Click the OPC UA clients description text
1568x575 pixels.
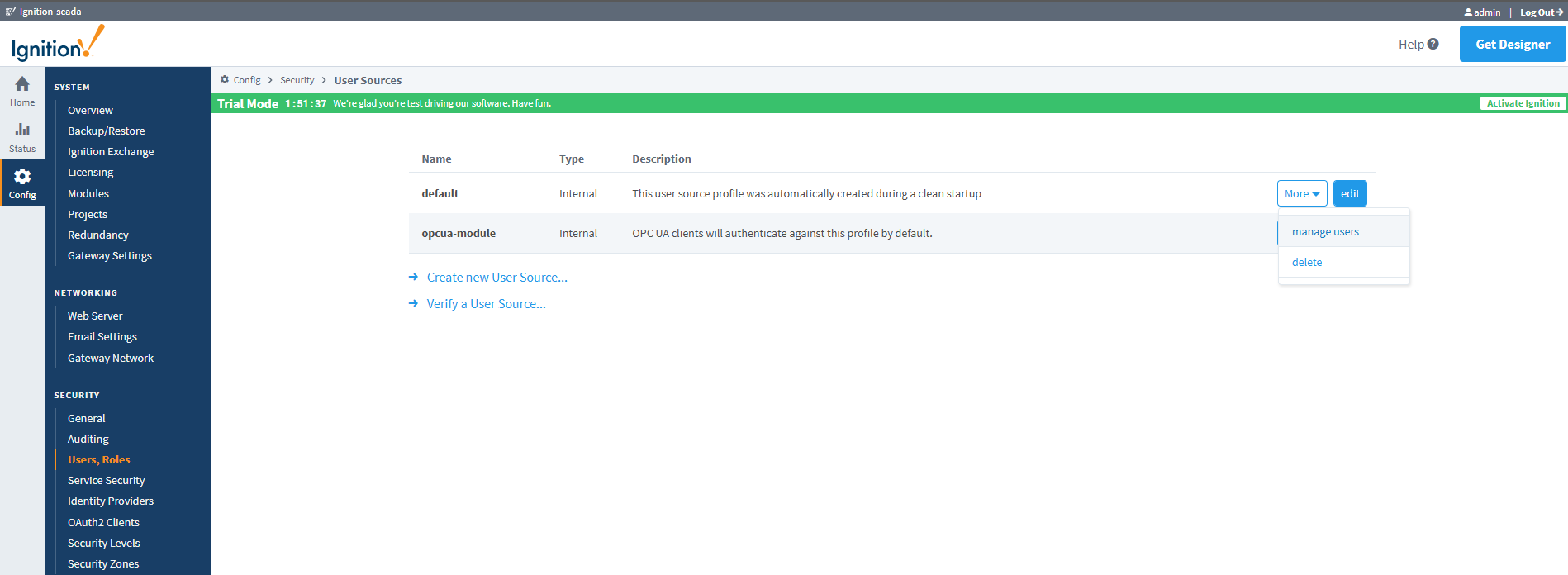coord(782,233)
